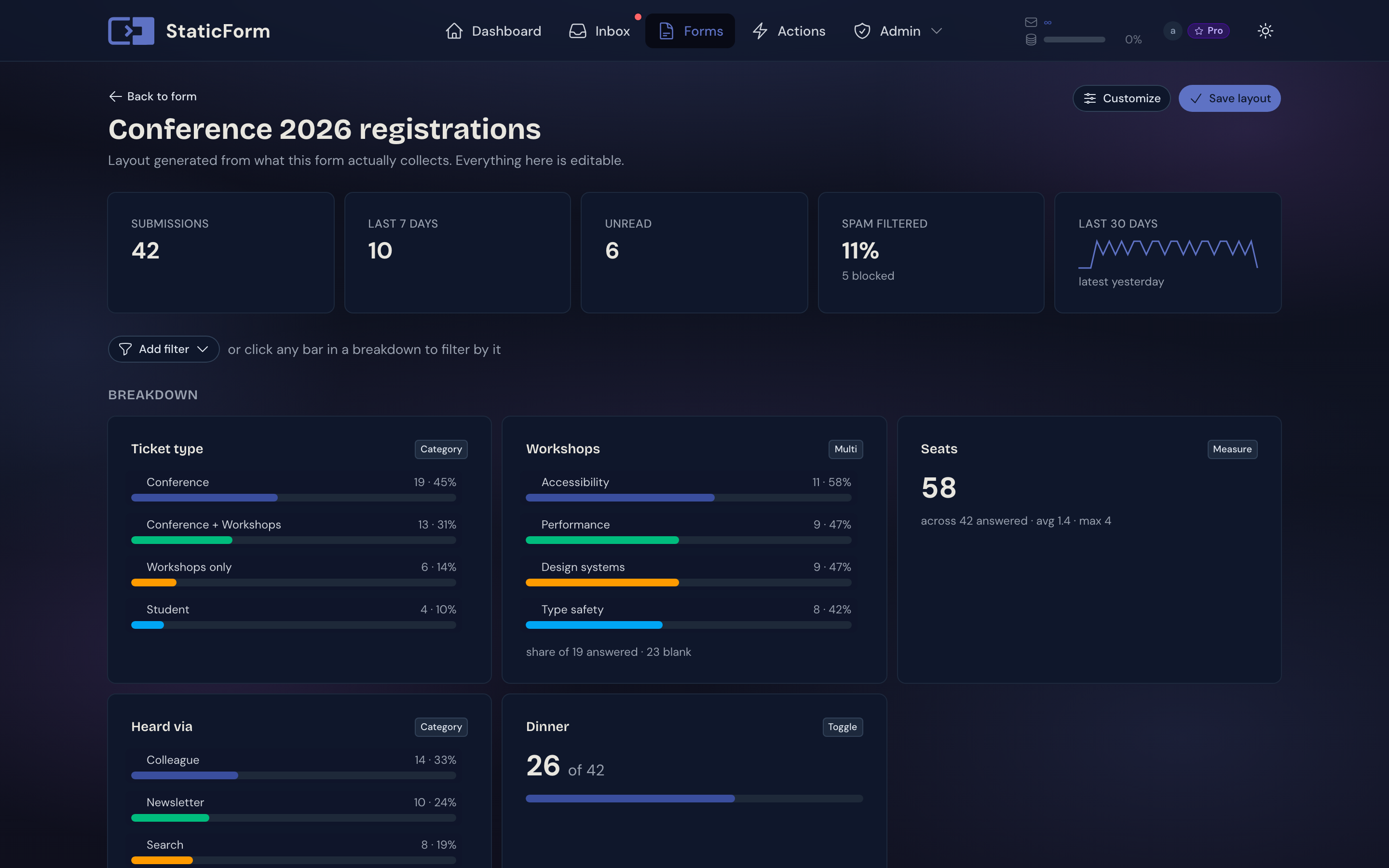
Task: Click the Heard via card title
Action: point(162,727)
